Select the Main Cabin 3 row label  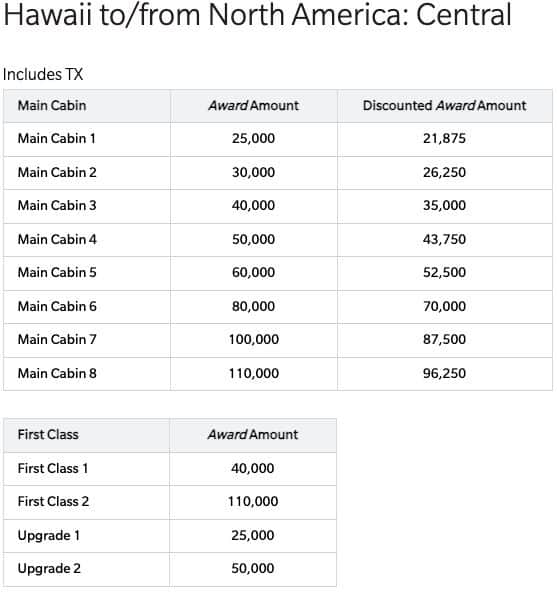[x=57, y=205]
